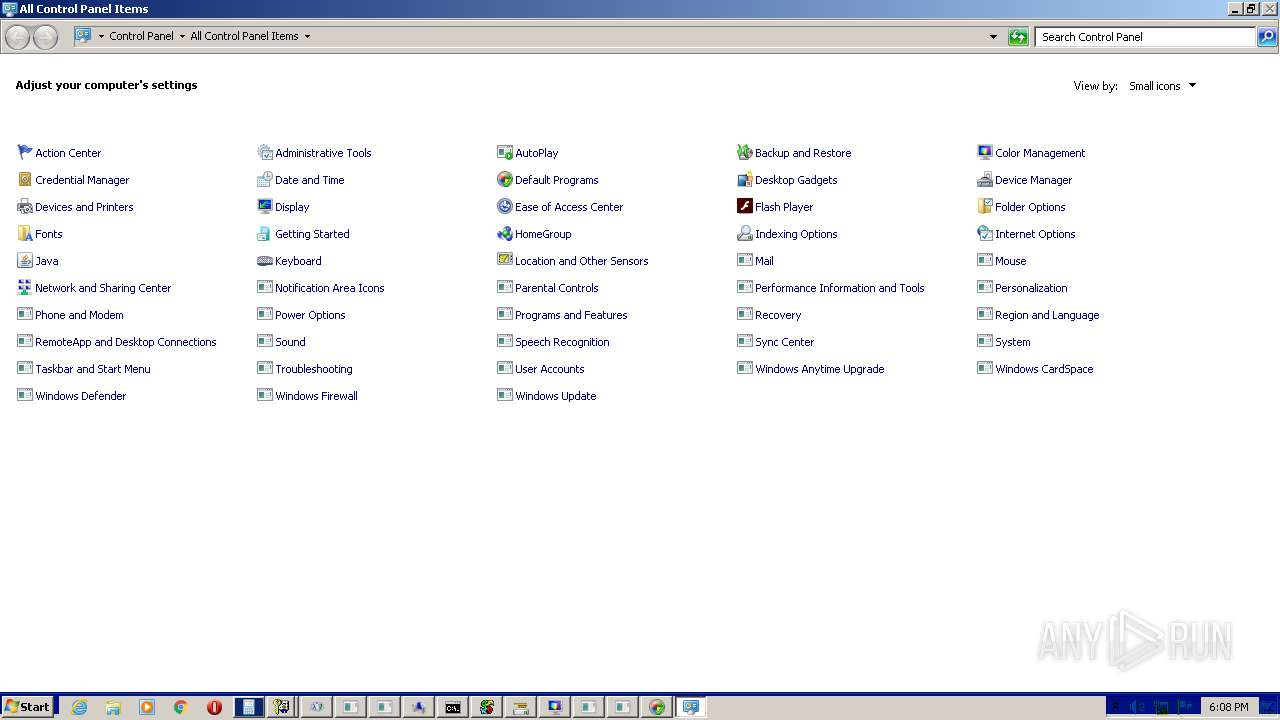Viewport: 1280px width, 720px height.
Task: Click the Action Center flag icon
Action: click(x=25, y=153)
